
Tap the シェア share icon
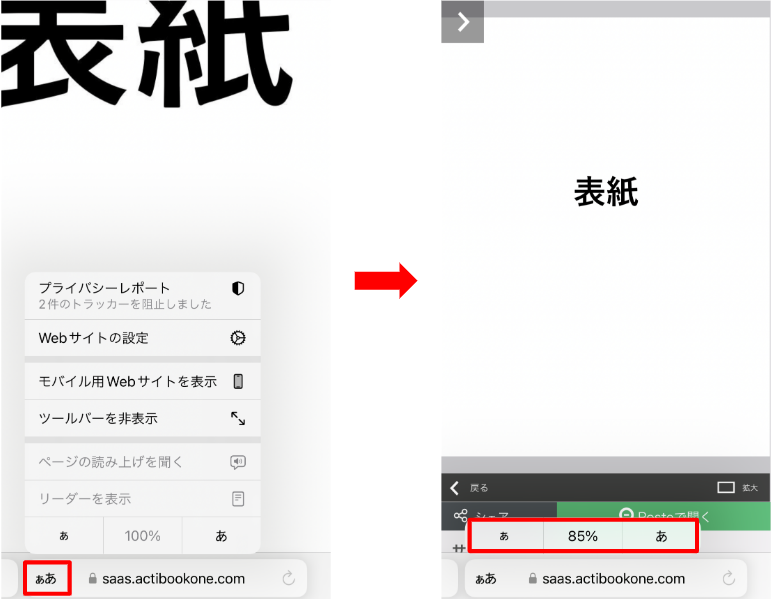point(461,516)
